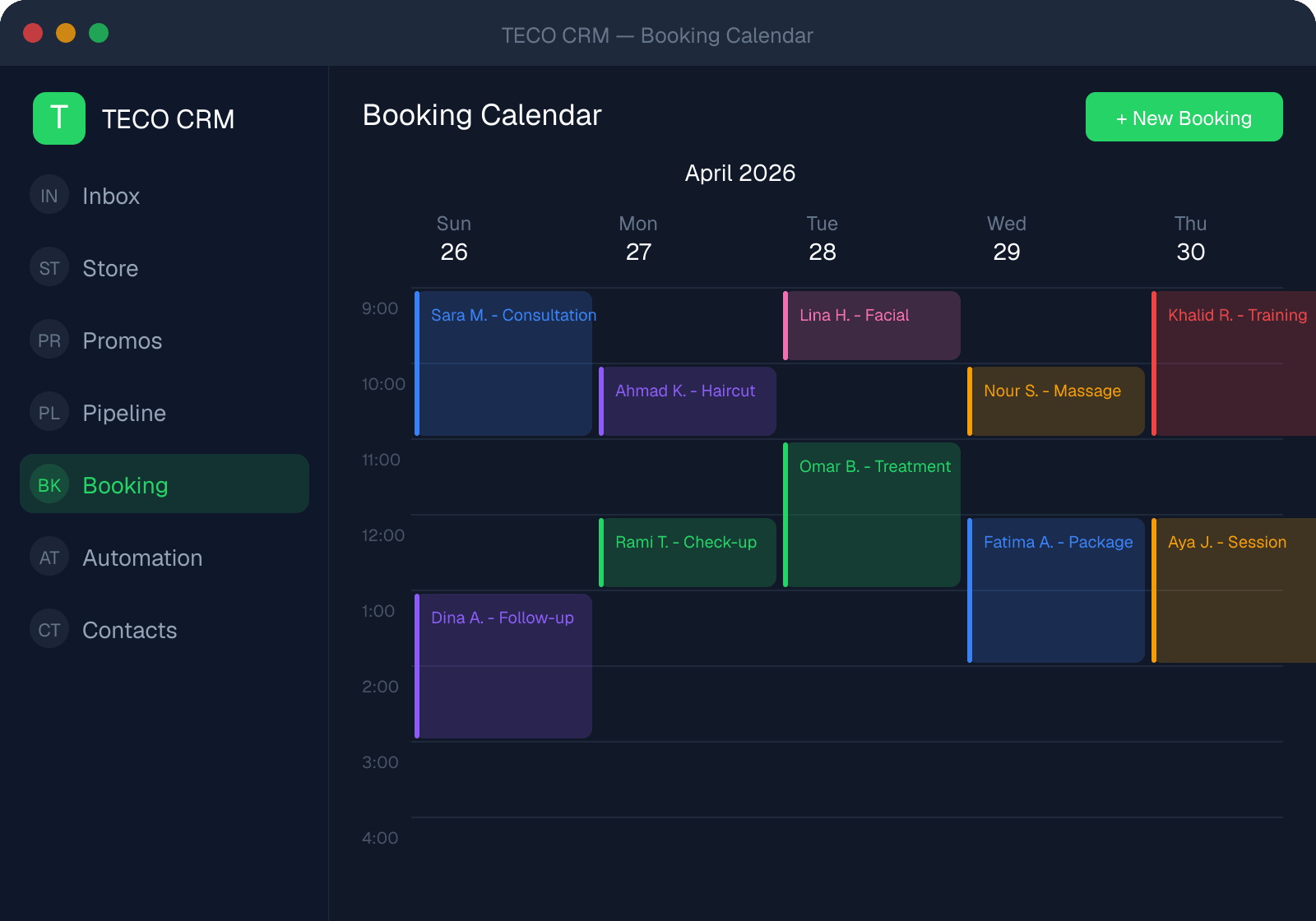
Task: Click the green TECO CRM logo icon
Action: click(x=59, y=118)
